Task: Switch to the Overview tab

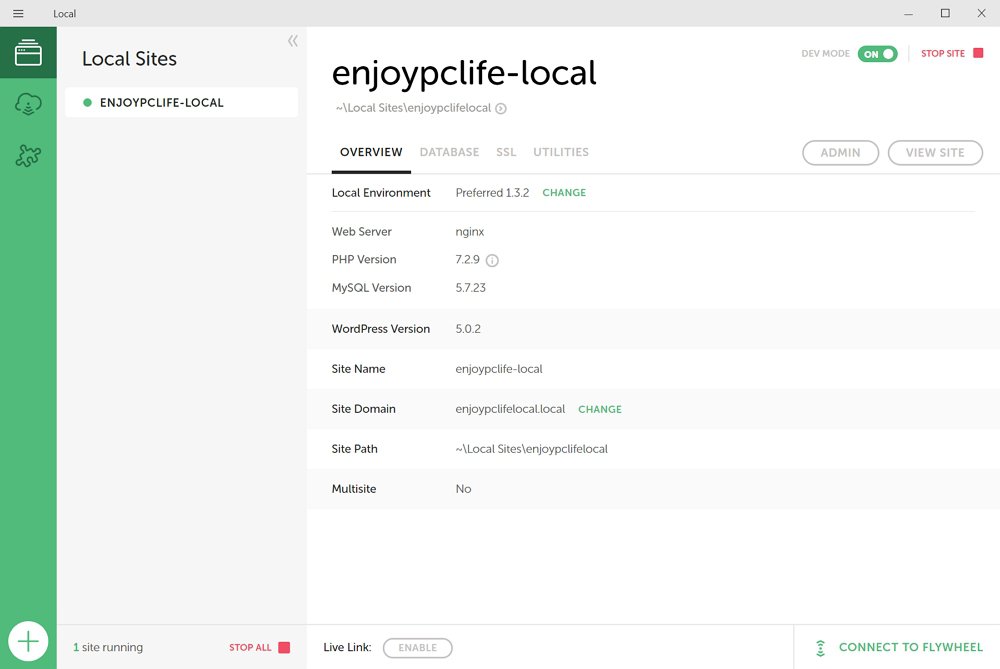Action: point(371,152)
